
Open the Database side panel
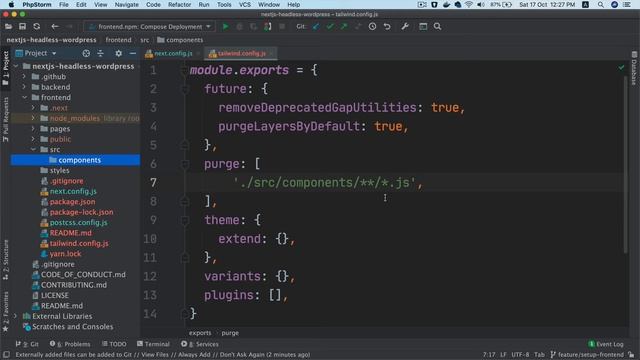click(634, 68)
